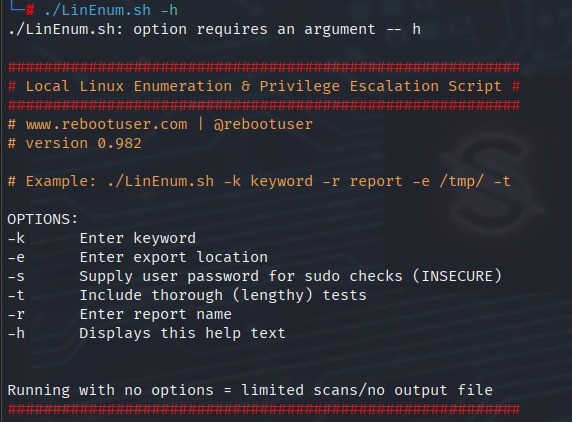Viewport: 572px width, 422px height.
Task: Click the -s sudo password option line
Action: (x=255, y=276)
